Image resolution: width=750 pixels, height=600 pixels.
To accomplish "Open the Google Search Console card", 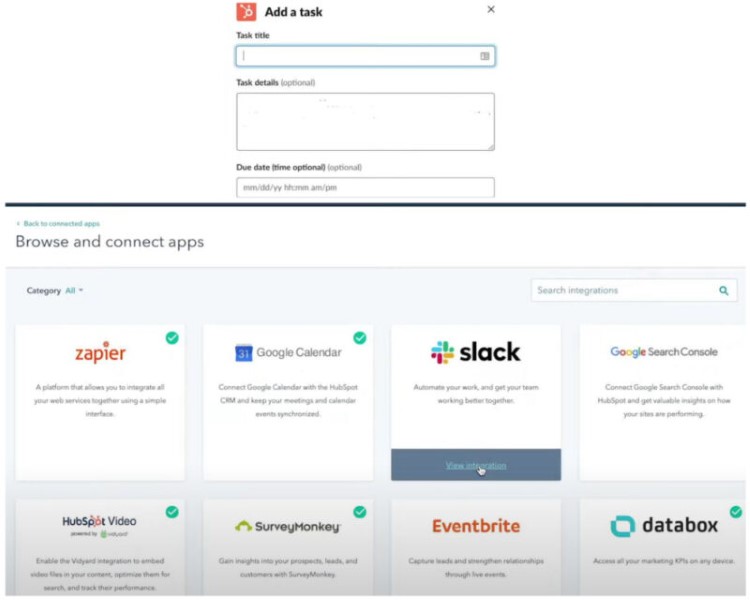I will click(x=663, y=402).
